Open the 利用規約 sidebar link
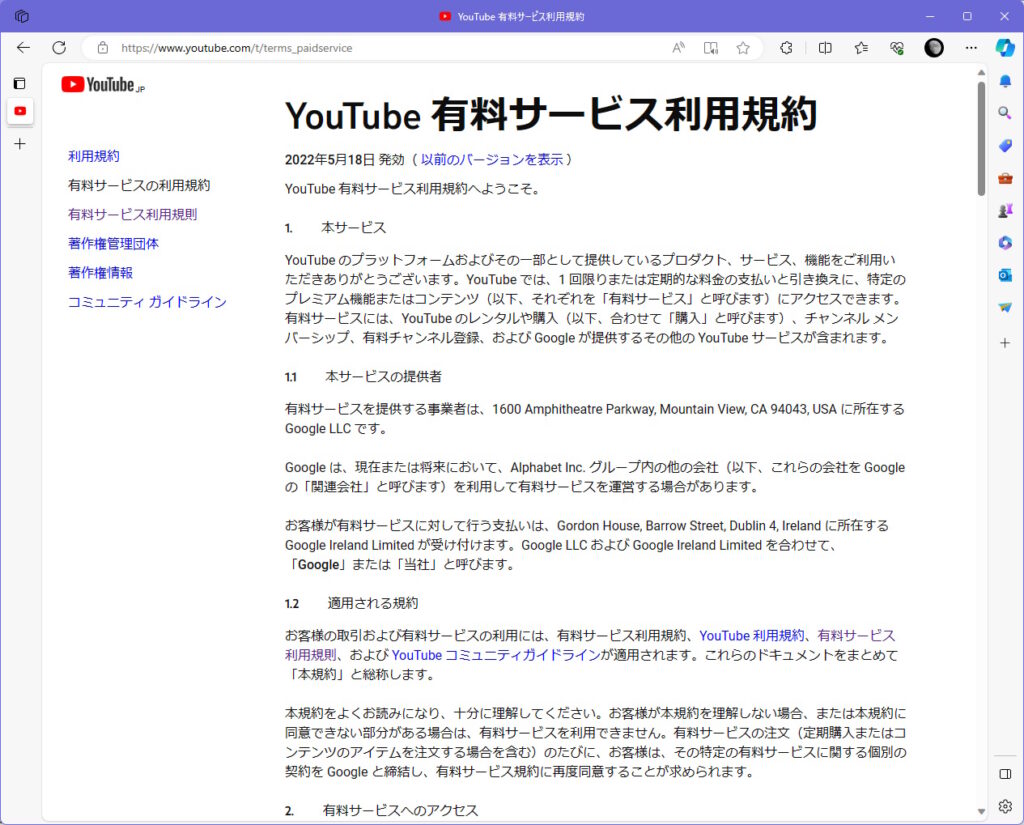Viewport: 1024px width, 825px height. click(94, 156)
